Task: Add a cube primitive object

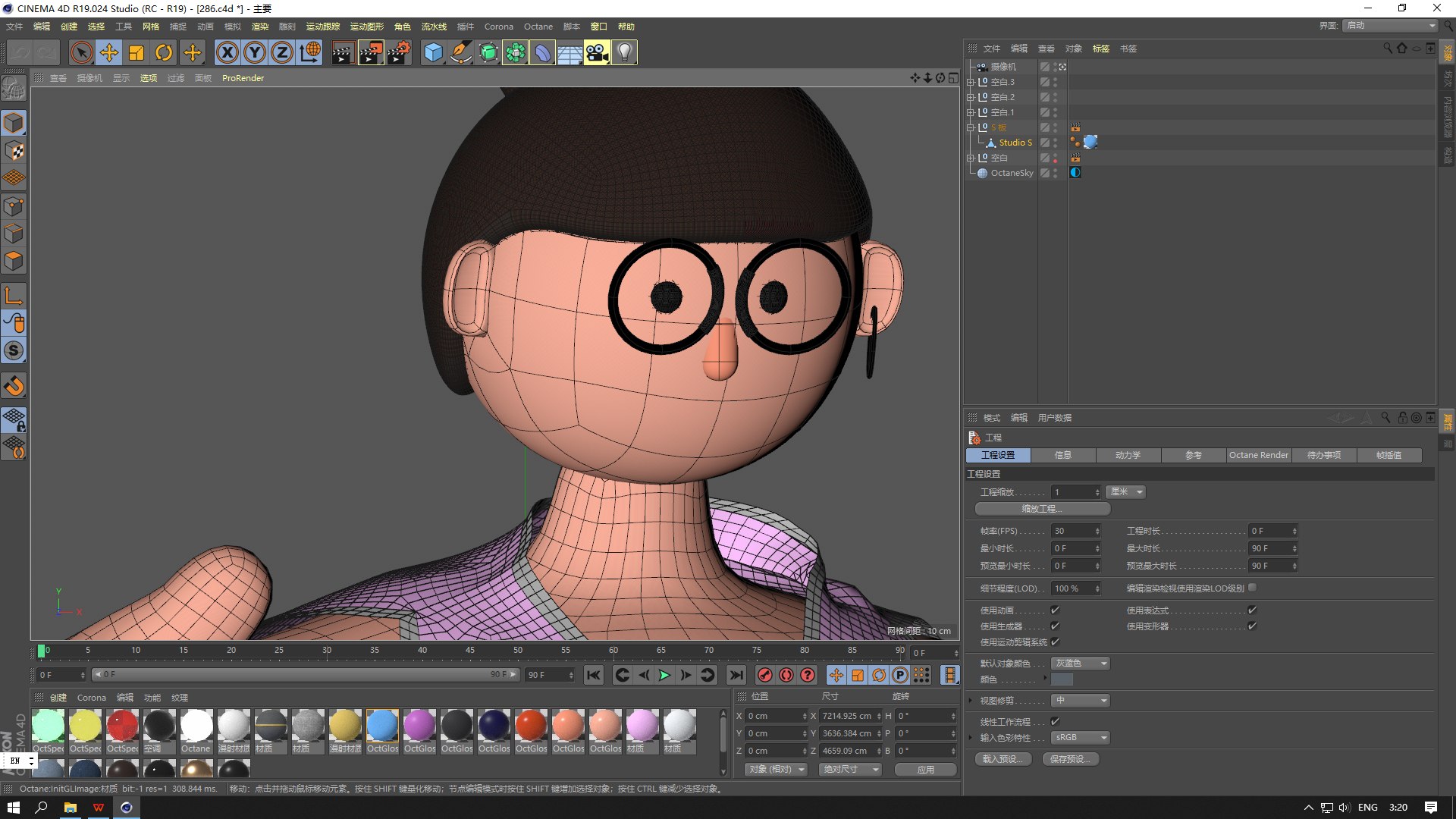Action: point(433,52)
